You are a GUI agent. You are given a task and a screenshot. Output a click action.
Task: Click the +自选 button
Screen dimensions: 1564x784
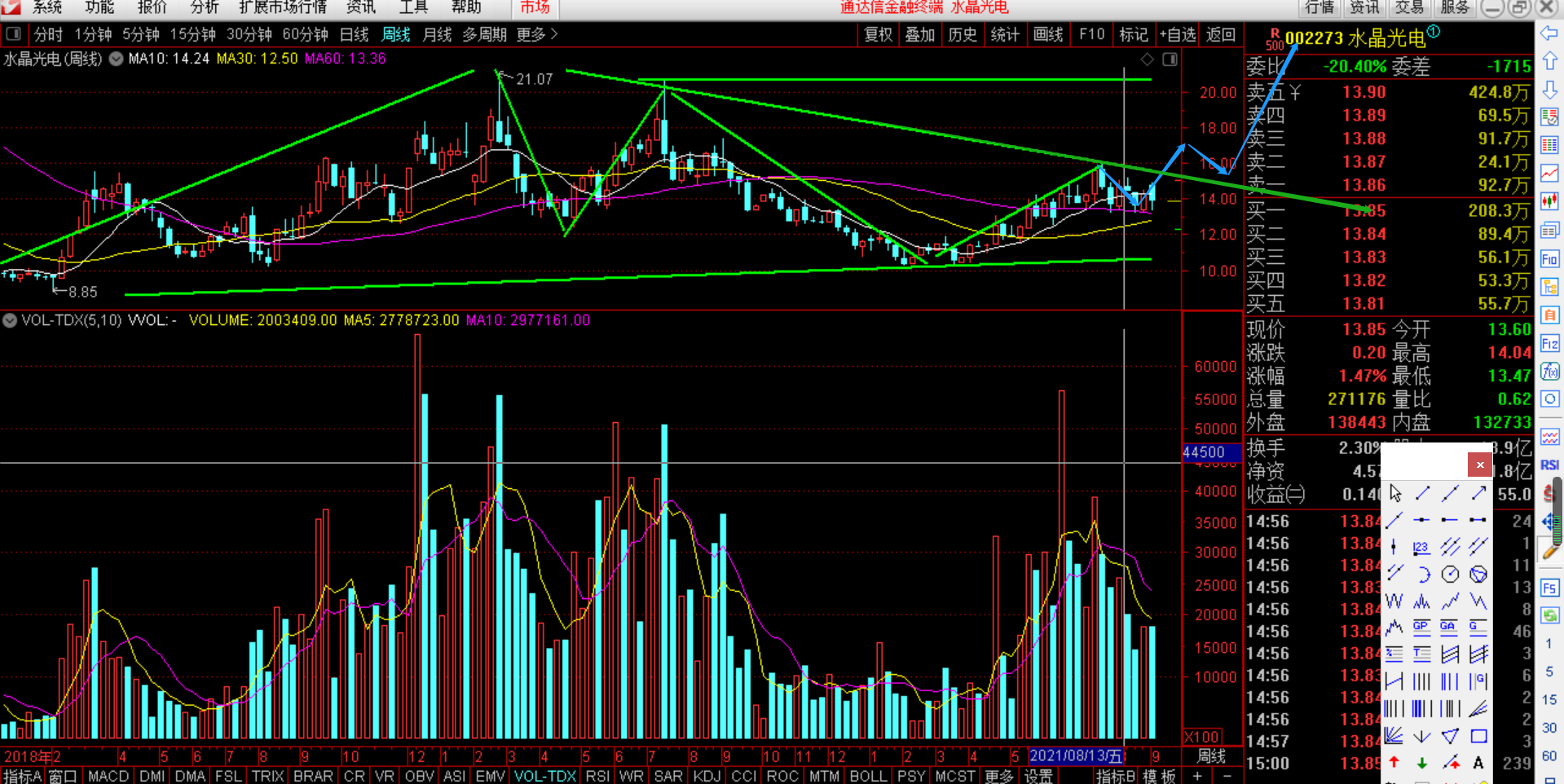point(1177,34)
